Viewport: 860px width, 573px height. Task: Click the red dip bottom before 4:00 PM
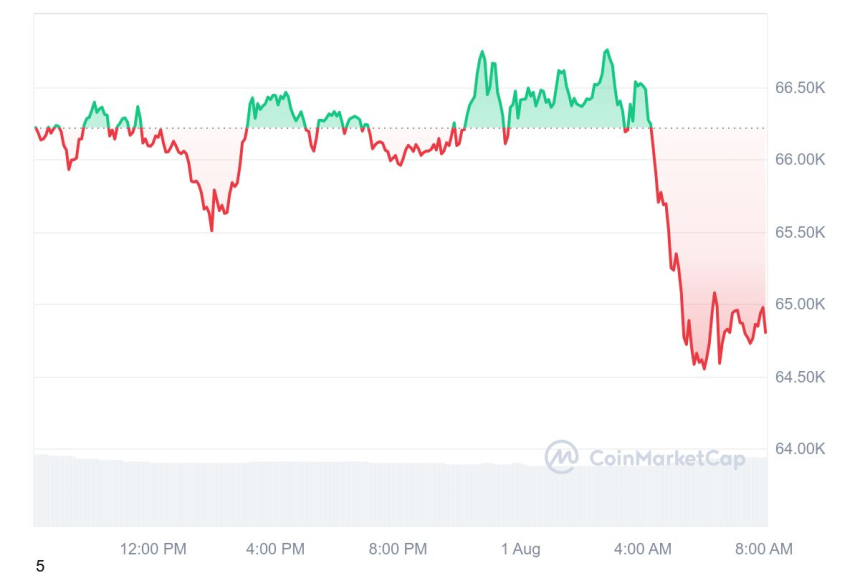211,229
